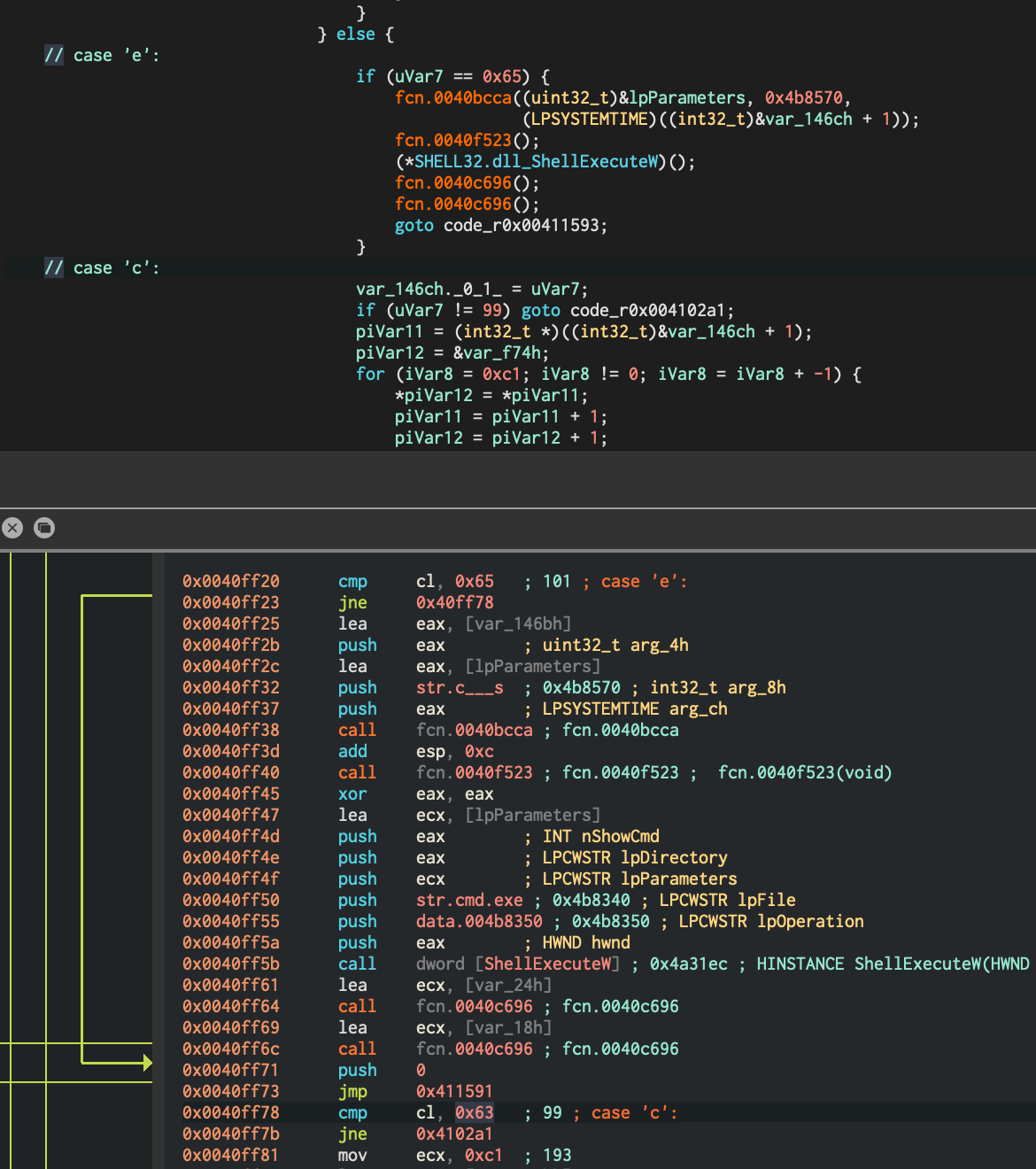Select address 0x0040ff45 in disassembly
The width and height of the screenshot is (1036, 1169).
pyautogui.click(x=231, y=794)
